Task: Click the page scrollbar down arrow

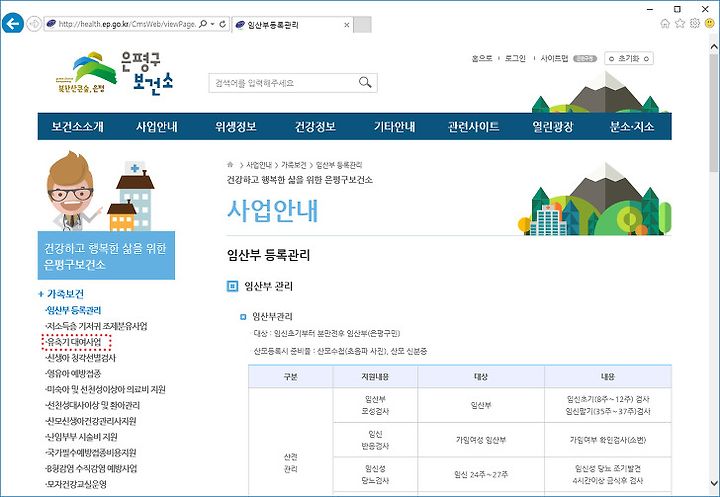Action: point(714,483)
